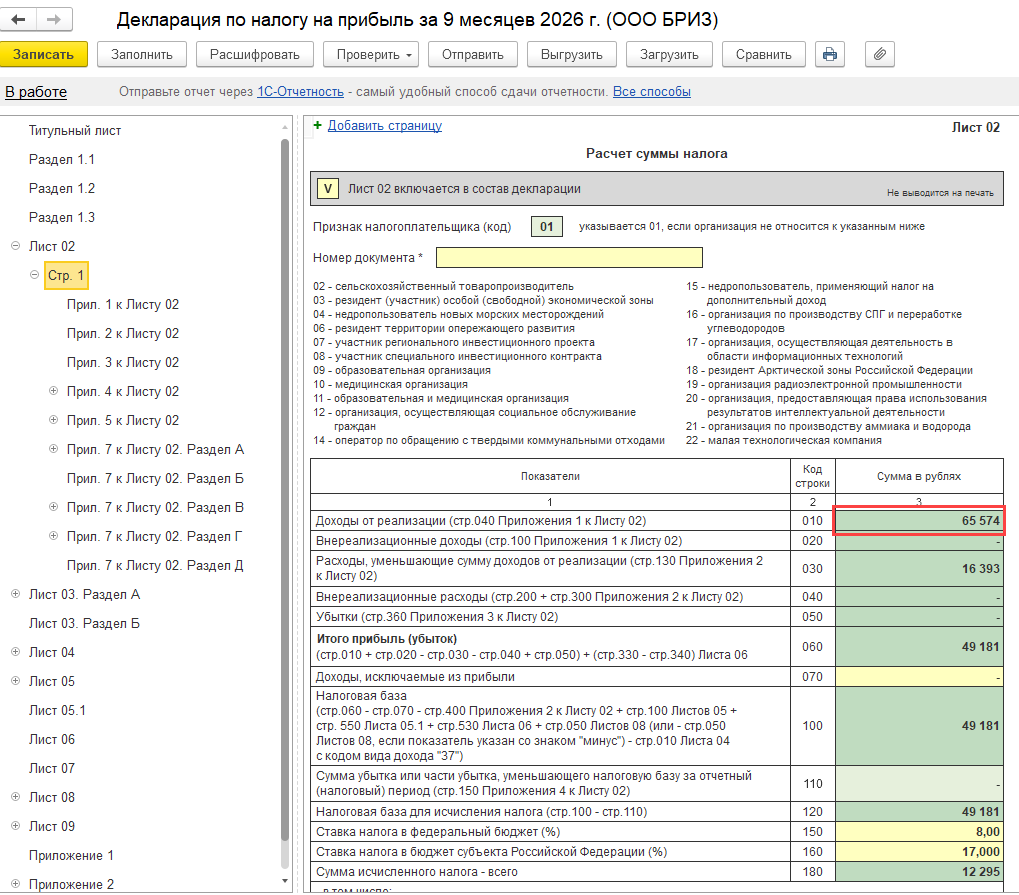
Task: Select line 020 Внереализационные доходы amount cell
Action: click(919, 541)
